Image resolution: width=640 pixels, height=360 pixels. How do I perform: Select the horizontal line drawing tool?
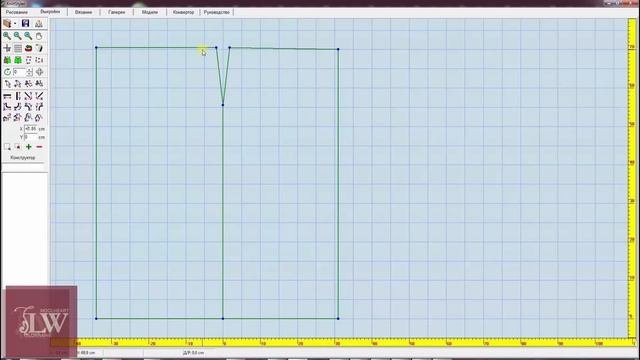(x=7, y=96)
